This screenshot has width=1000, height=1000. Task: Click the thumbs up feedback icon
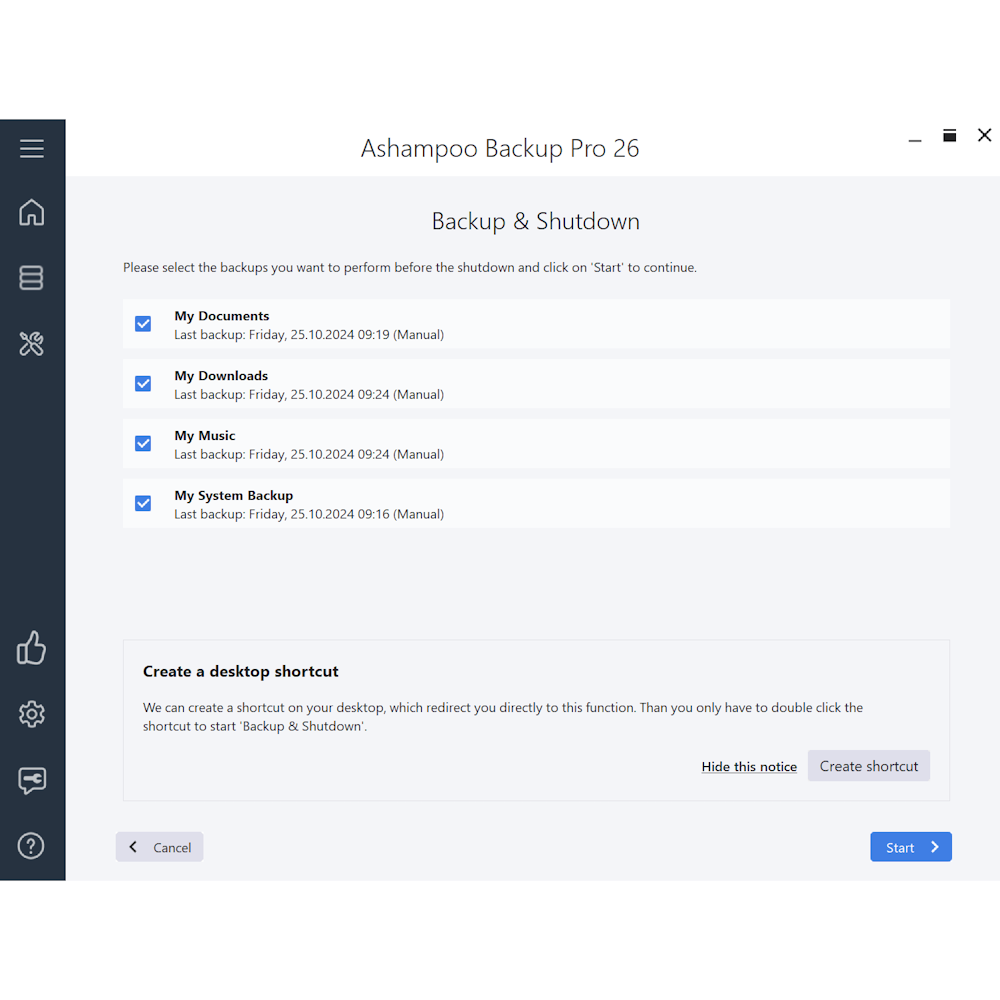tap(32, 648)
